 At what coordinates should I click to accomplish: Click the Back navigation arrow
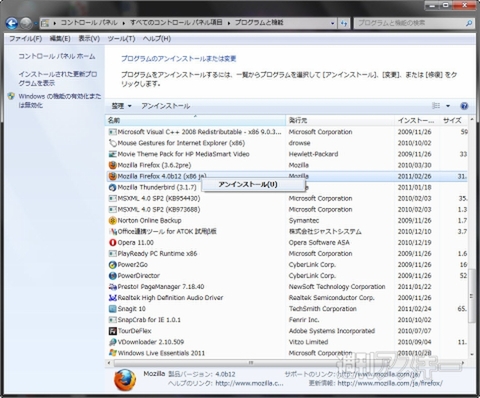[12, 23]
